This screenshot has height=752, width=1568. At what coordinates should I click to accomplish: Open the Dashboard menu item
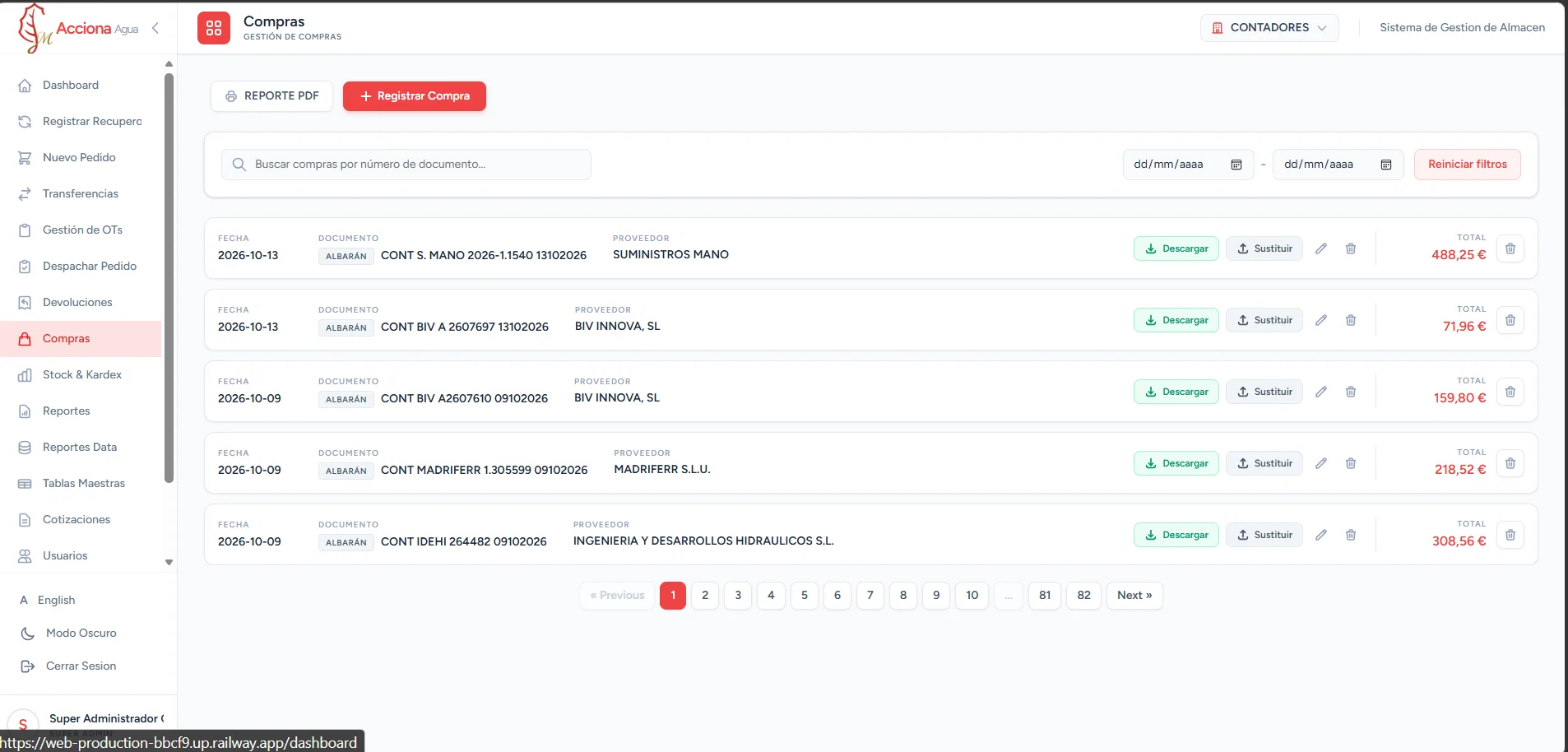pos(81,85)
